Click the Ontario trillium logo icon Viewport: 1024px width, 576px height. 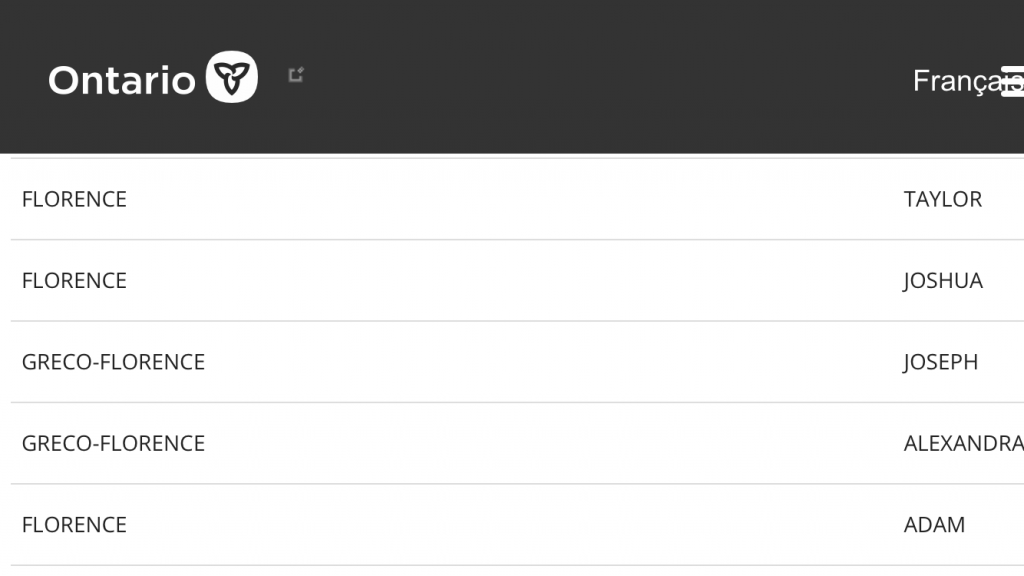click(232, 77)
